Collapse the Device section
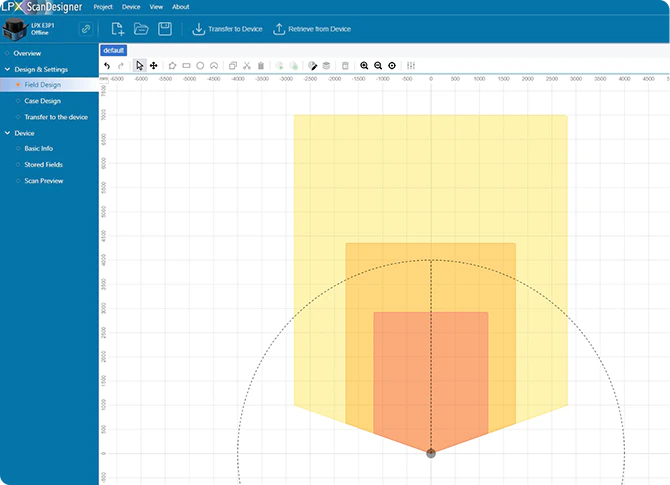 click(x=7, y=132)
